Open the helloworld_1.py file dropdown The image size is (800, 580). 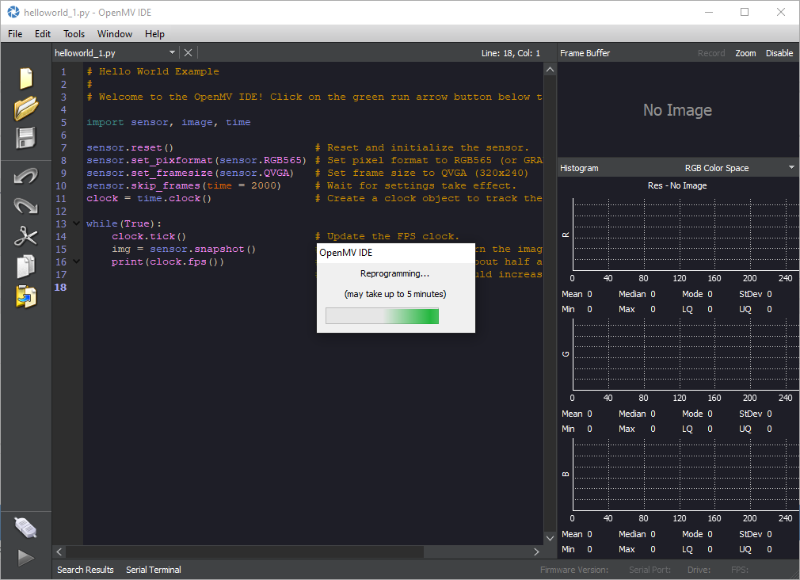(x=172, y=53)
